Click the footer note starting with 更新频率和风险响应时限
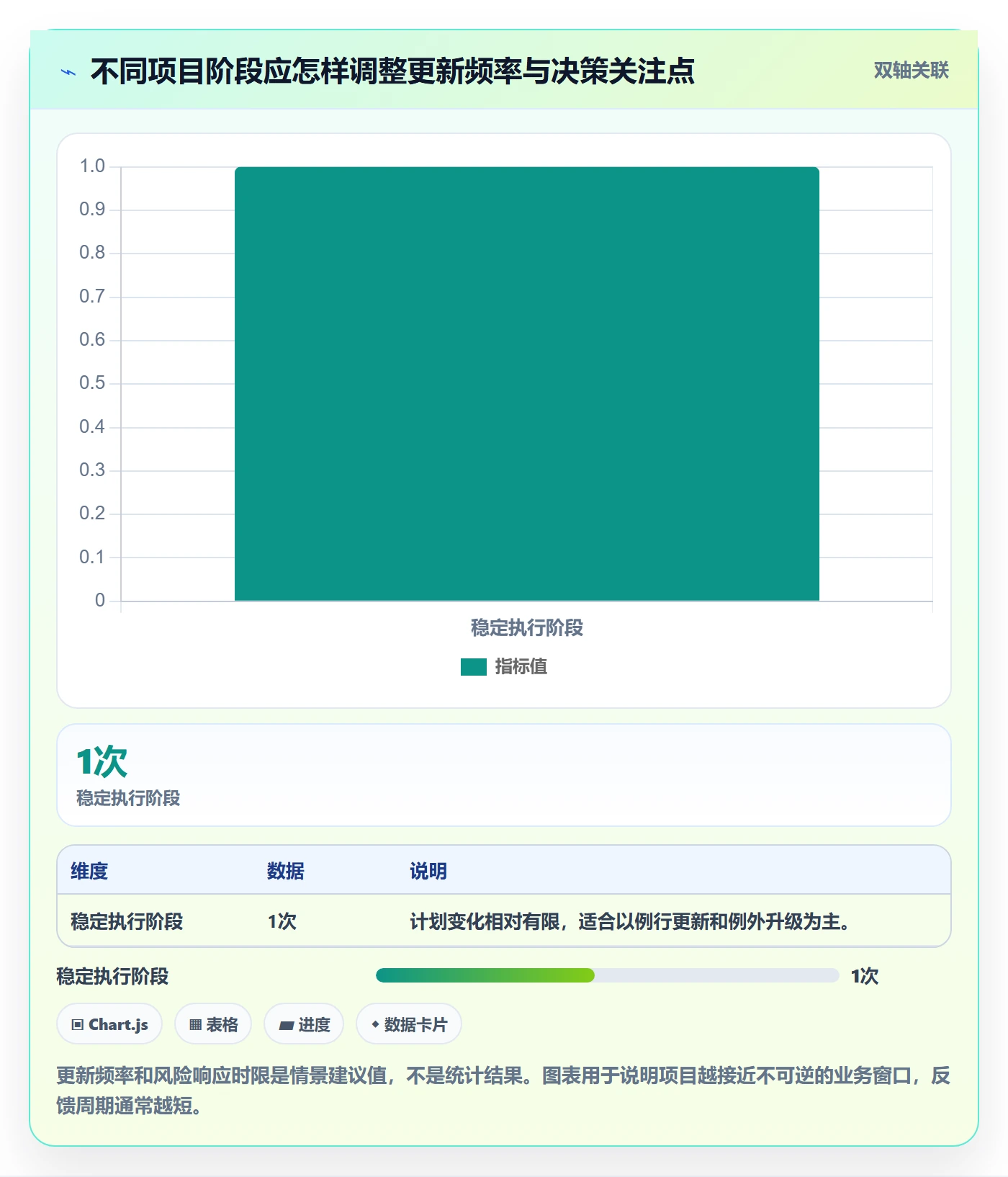The width and height of the screenshot is (1008, 1177). [503, 1090]
